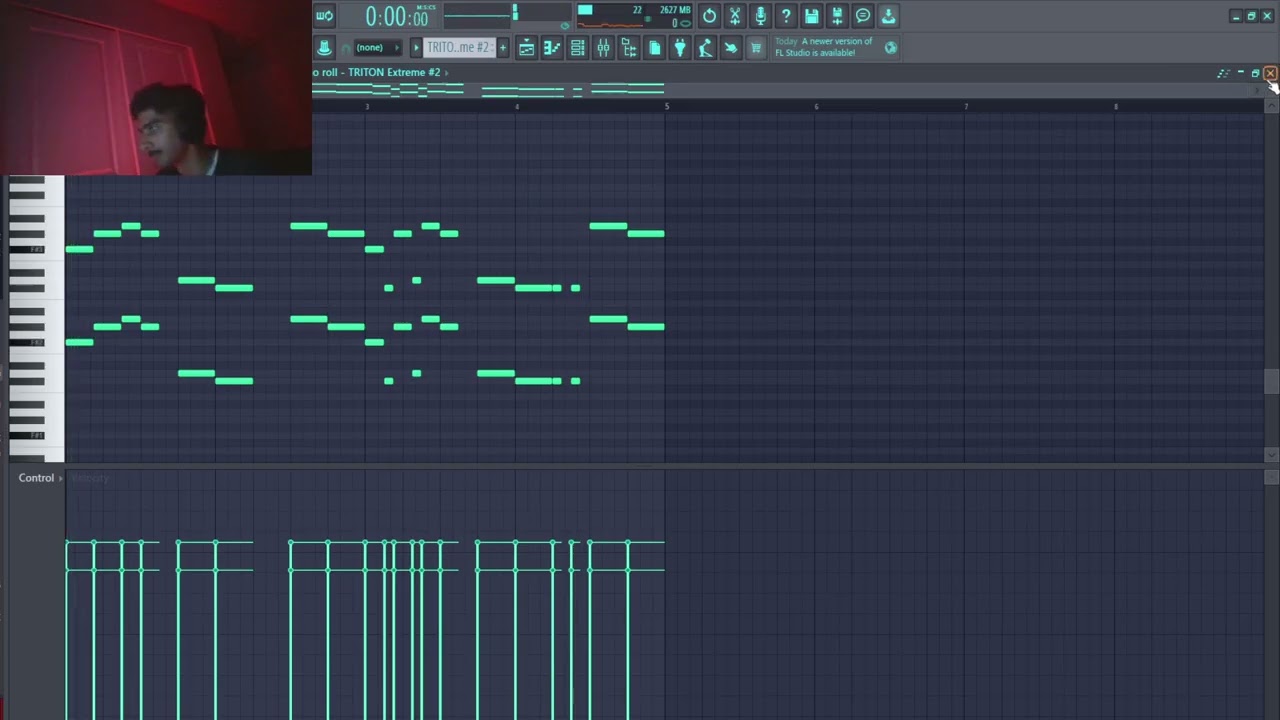Click the small arrow after TRITON Extreme #2

447,72
